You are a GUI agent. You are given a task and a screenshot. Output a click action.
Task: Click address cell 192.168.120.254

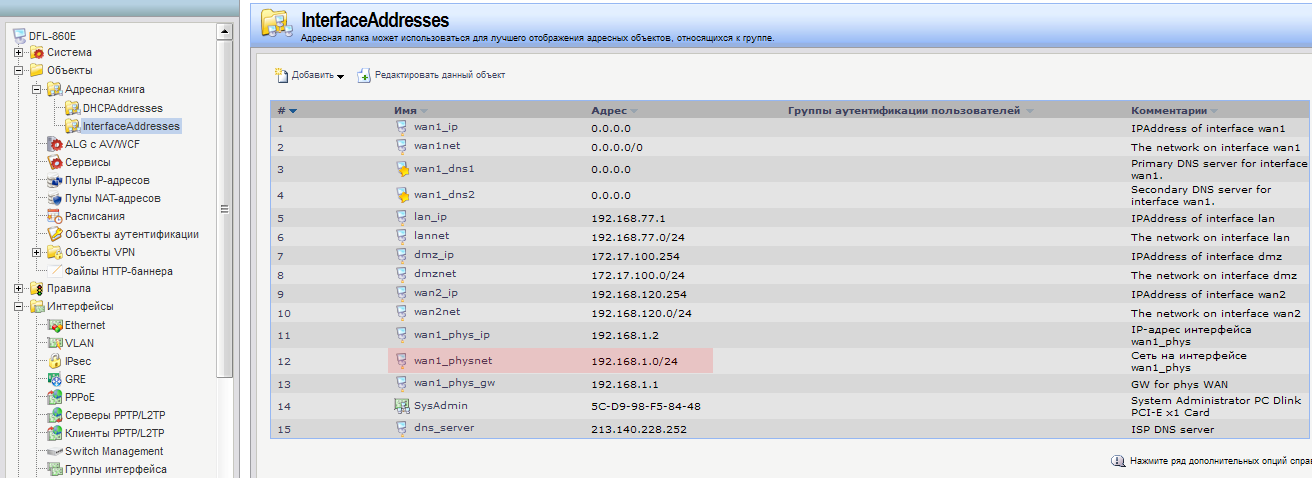point(639,294)
